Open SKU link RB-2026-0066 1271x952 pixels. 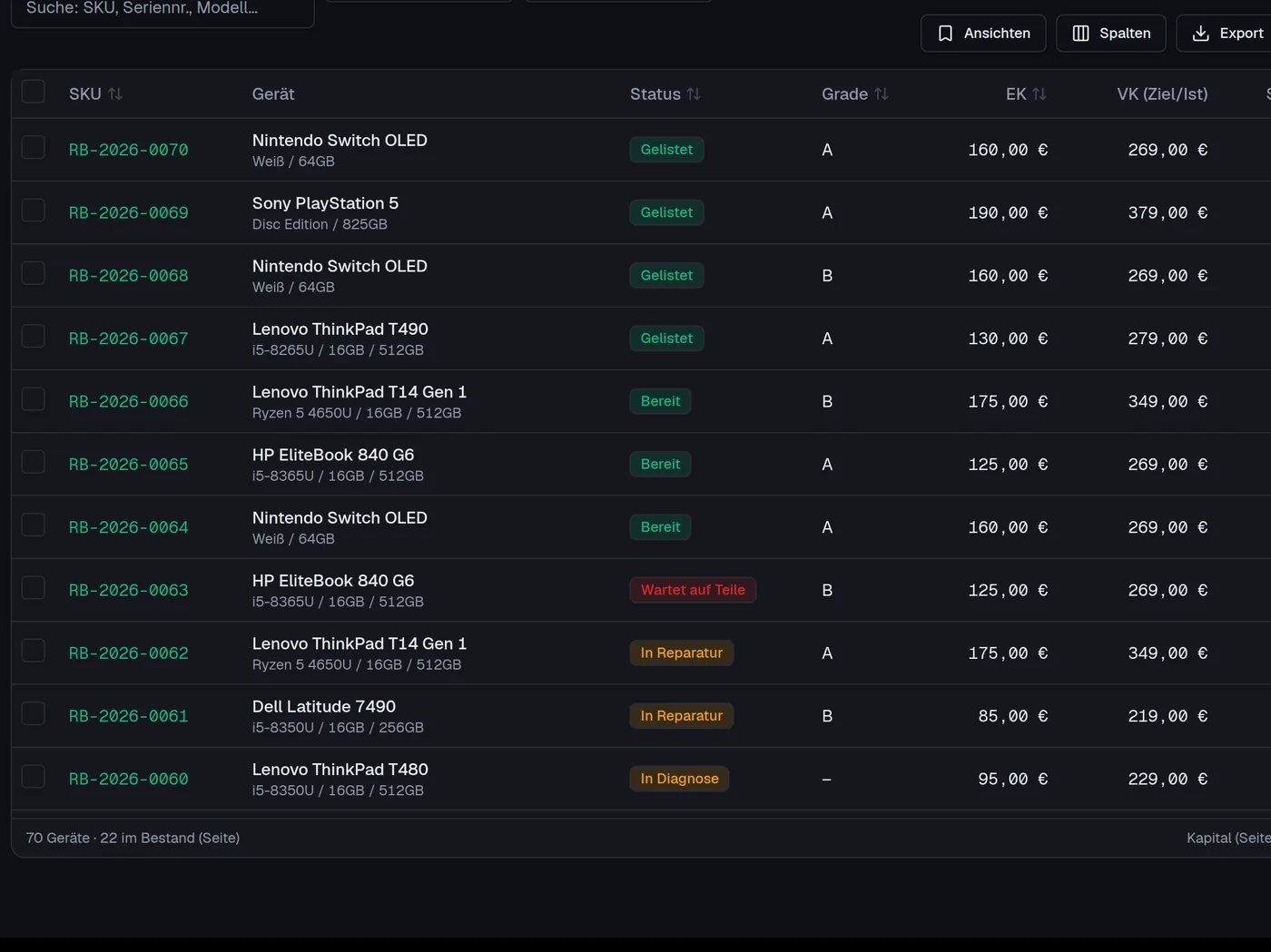pyautogui.click(x=129, y=401)
